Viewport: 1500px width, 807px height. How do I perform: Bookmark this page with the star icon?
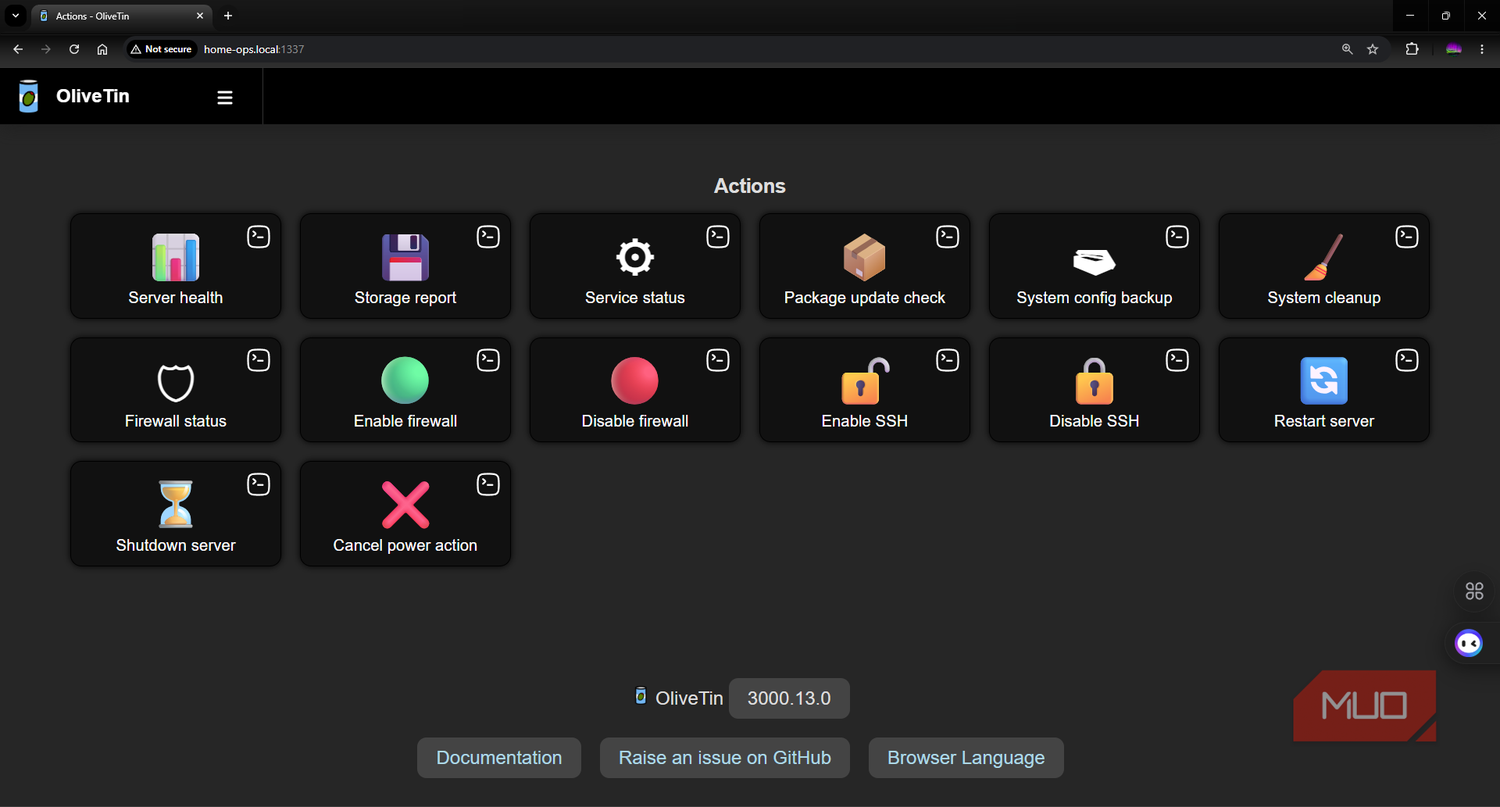[x=1373, y=49]
